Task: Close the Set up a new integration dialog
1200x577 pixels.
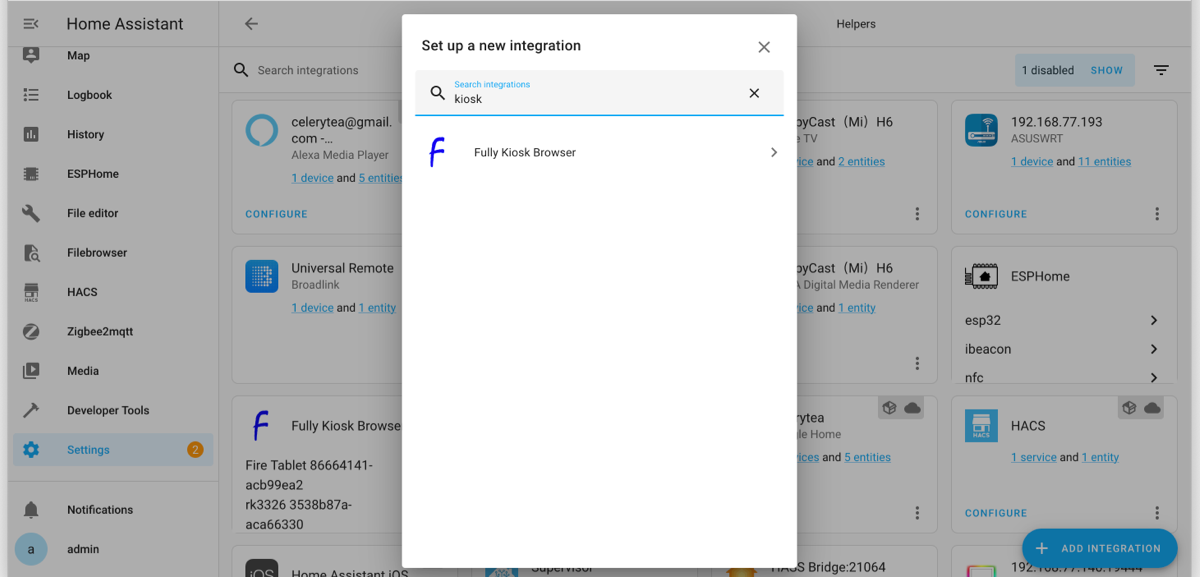Action: [764, 47]
